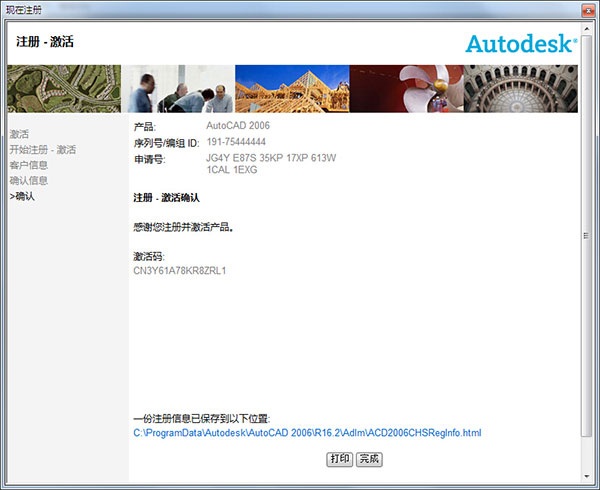Click the scrollbar down arrow

pyautogui.click(x=587, y=476)
